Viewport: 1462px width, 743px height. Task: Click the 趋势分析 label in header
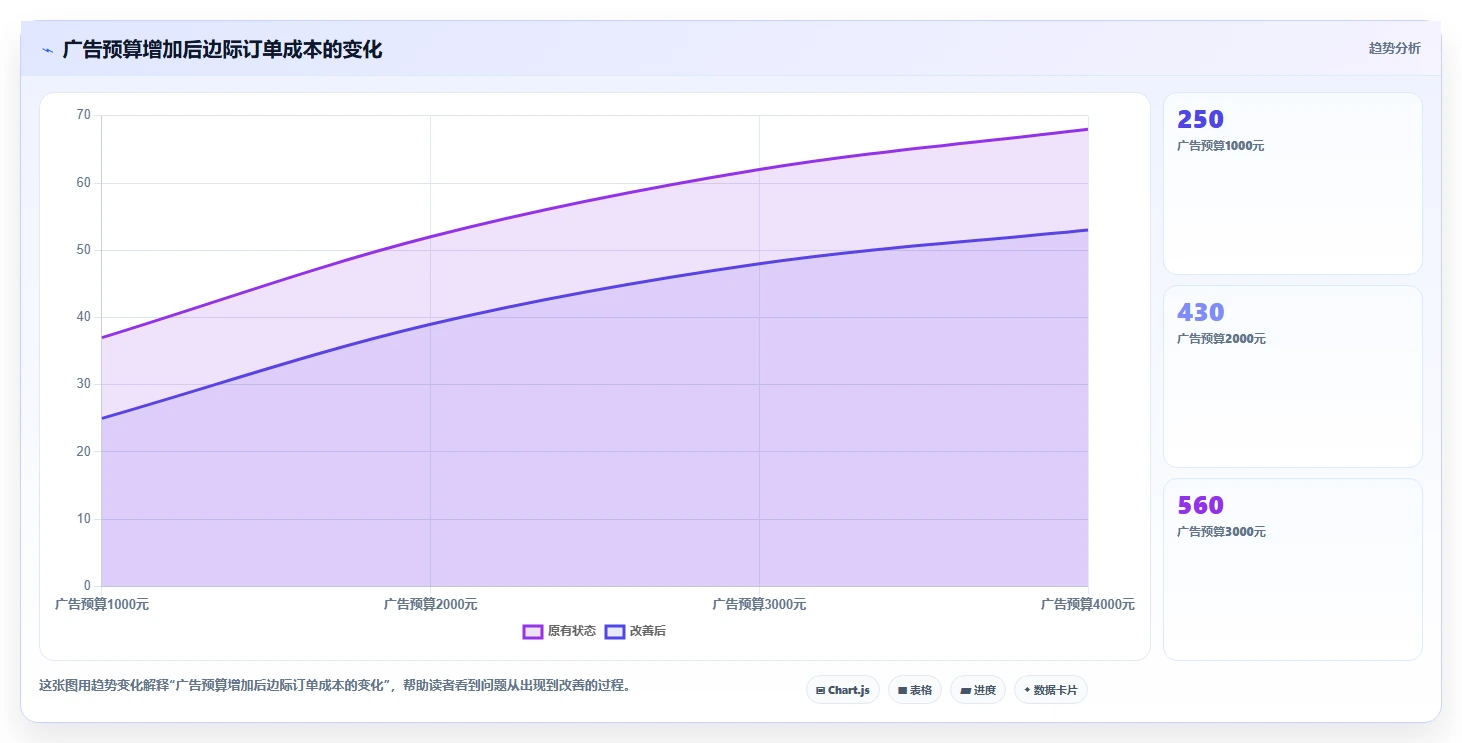(1395, 48)
